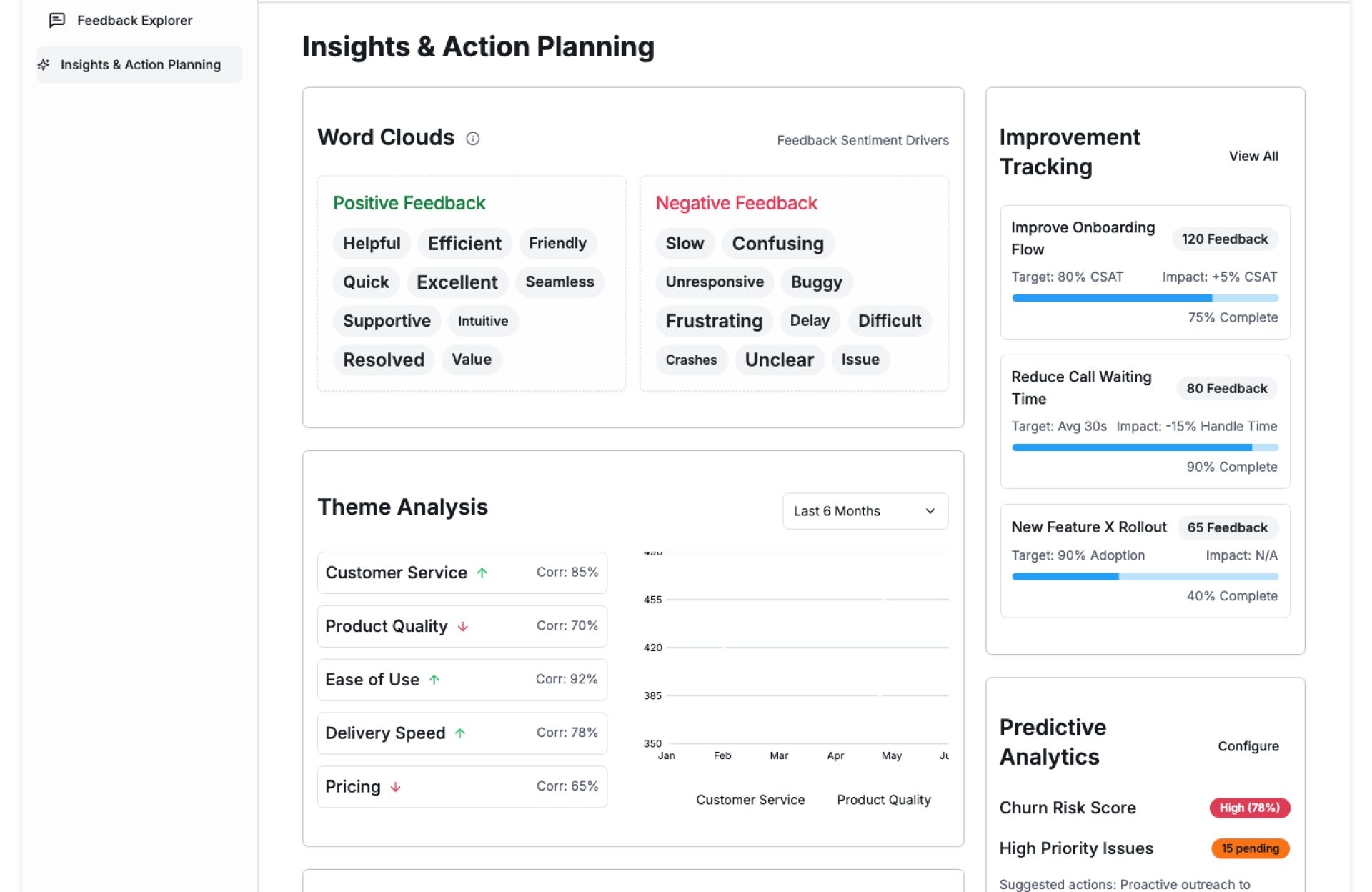Click the Ease of Use up arrow
Screen dimensions: 1372x892
pos(434,680)
